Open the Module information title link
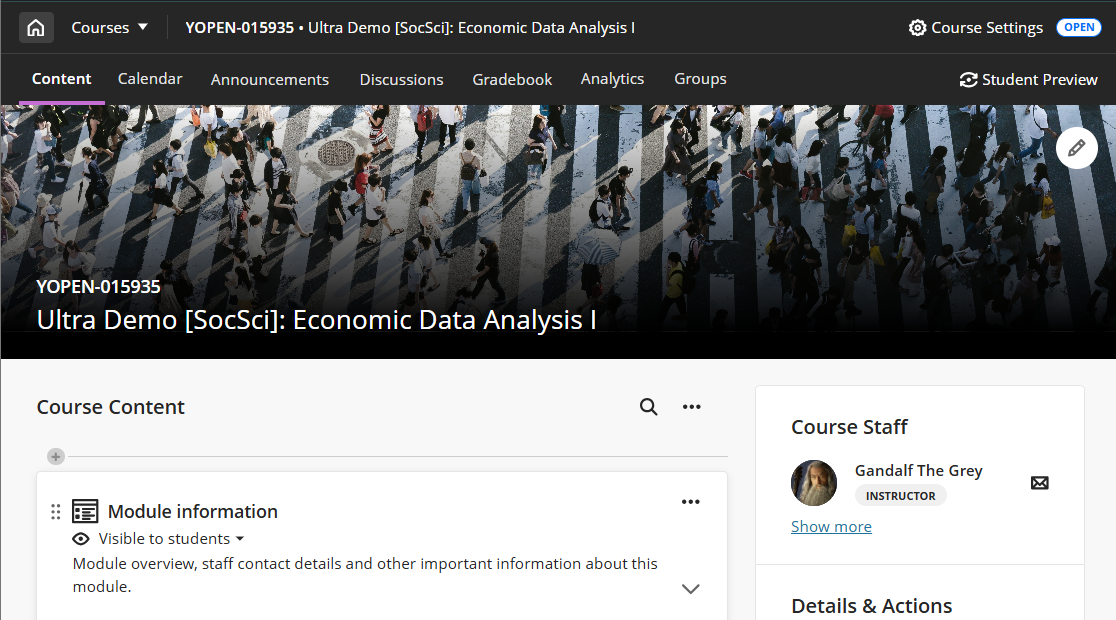This screenshot has width=1116, height=620. tap(192, 512)
